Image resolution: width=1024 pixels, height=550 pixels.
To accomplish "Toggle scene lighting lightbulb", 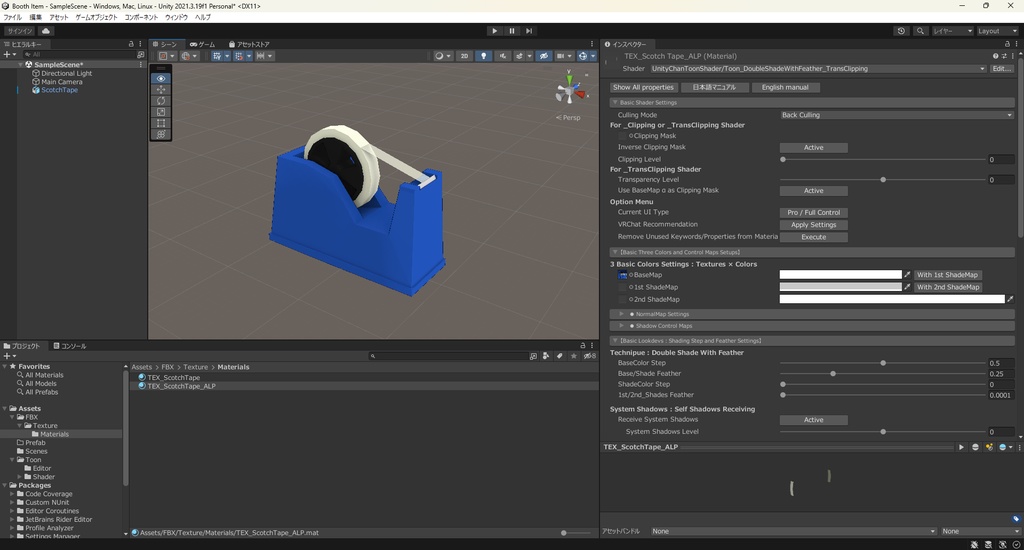I will coord(483,56).
